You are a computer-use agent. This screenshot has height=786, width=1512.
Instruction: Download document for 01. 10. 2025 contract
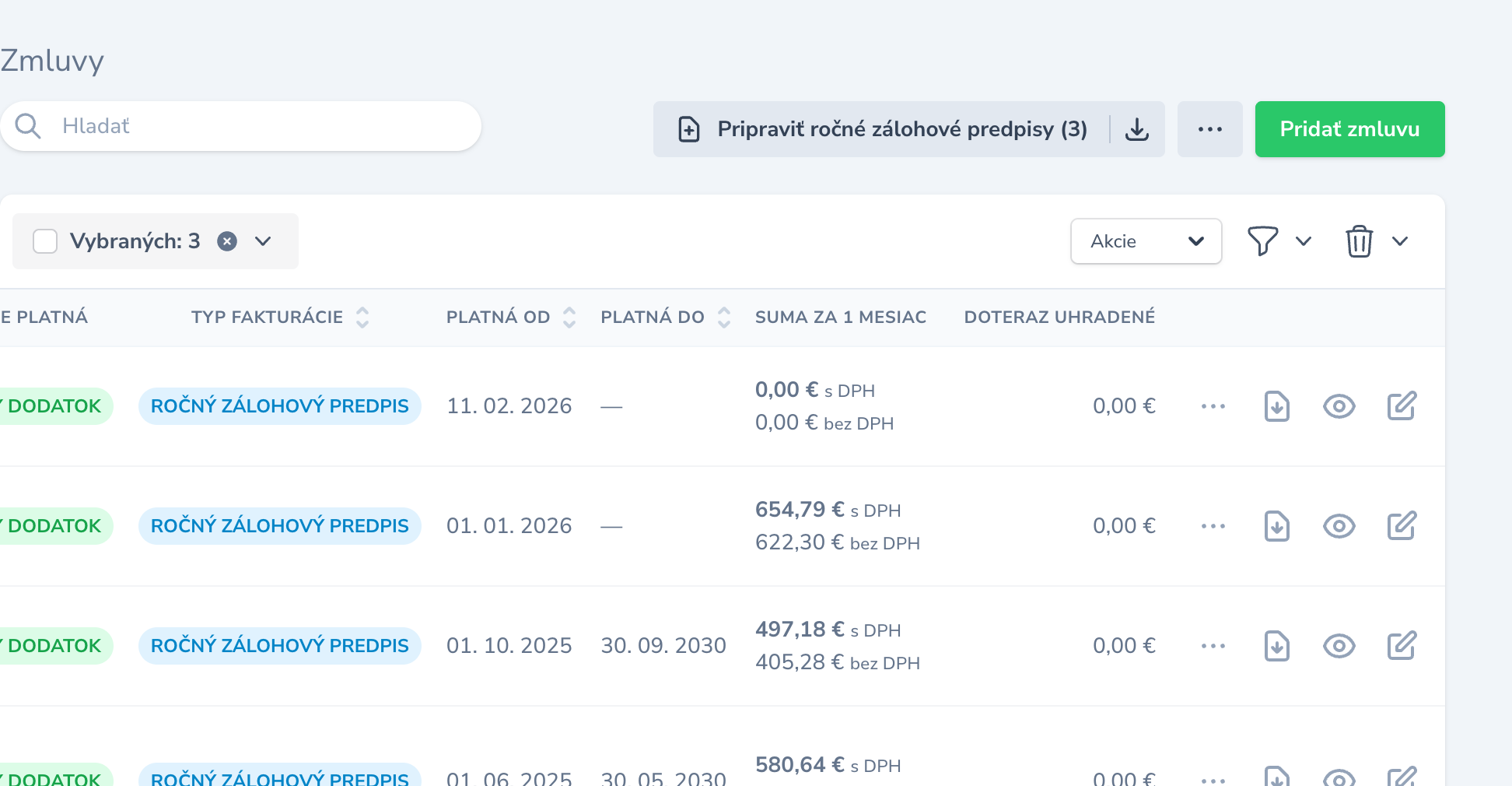[1277, 646]
